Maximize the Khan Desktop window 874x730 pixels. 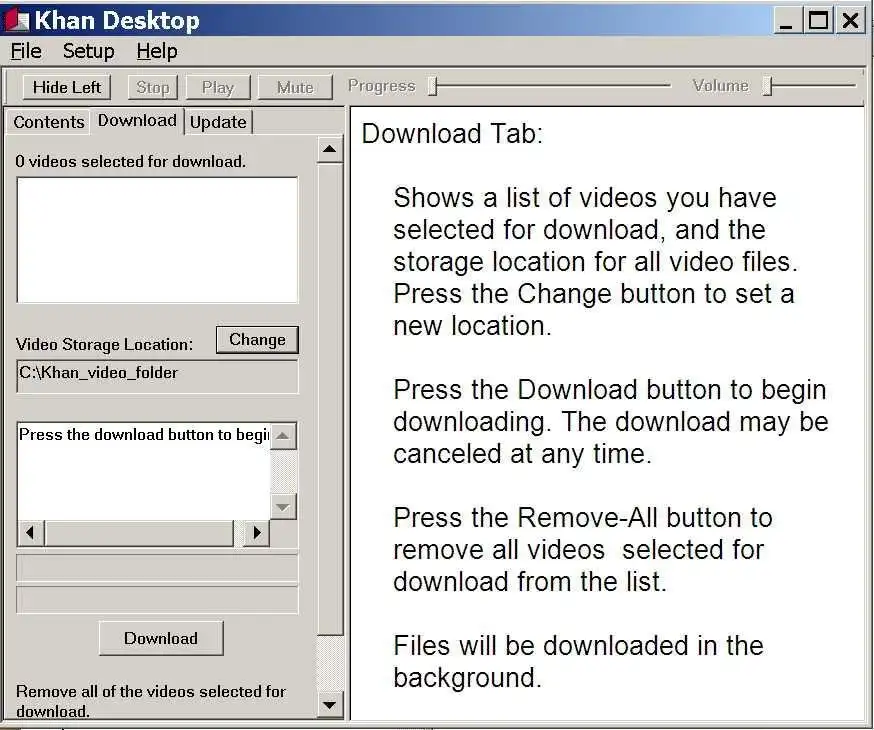pos(818,21)
